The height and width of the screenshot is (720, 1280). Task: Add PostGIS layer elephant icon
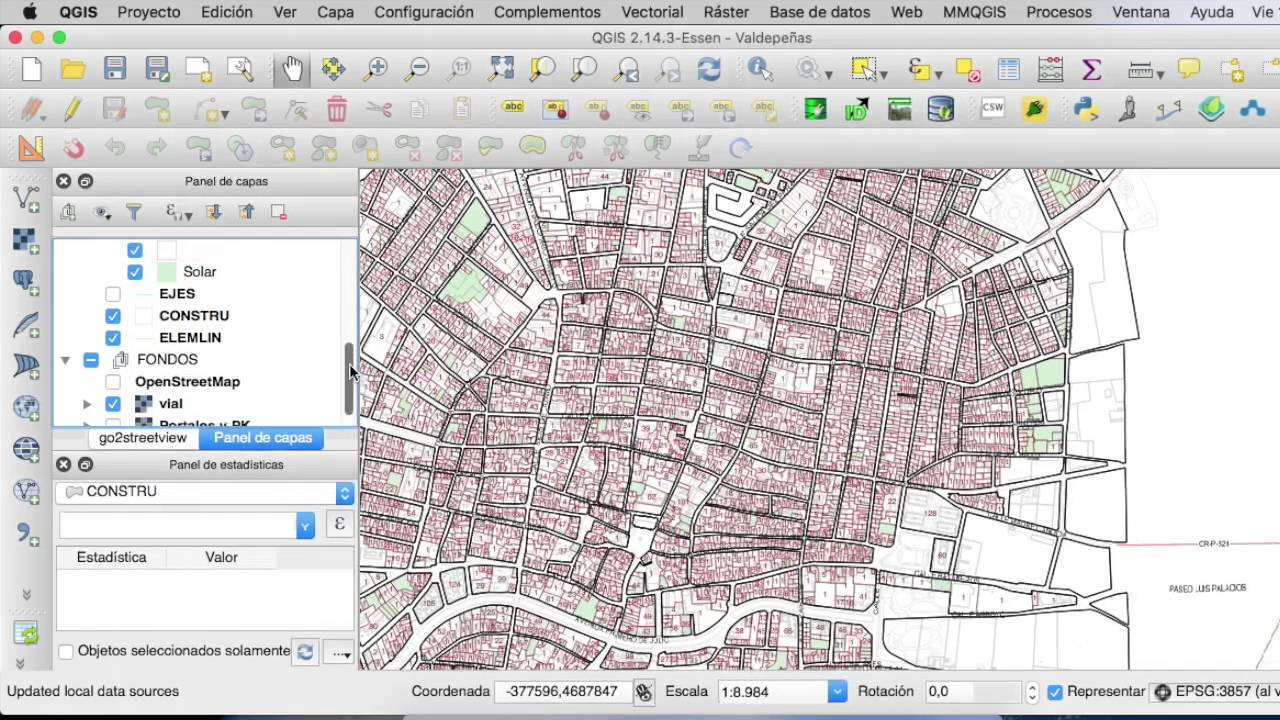click(26, 282)
